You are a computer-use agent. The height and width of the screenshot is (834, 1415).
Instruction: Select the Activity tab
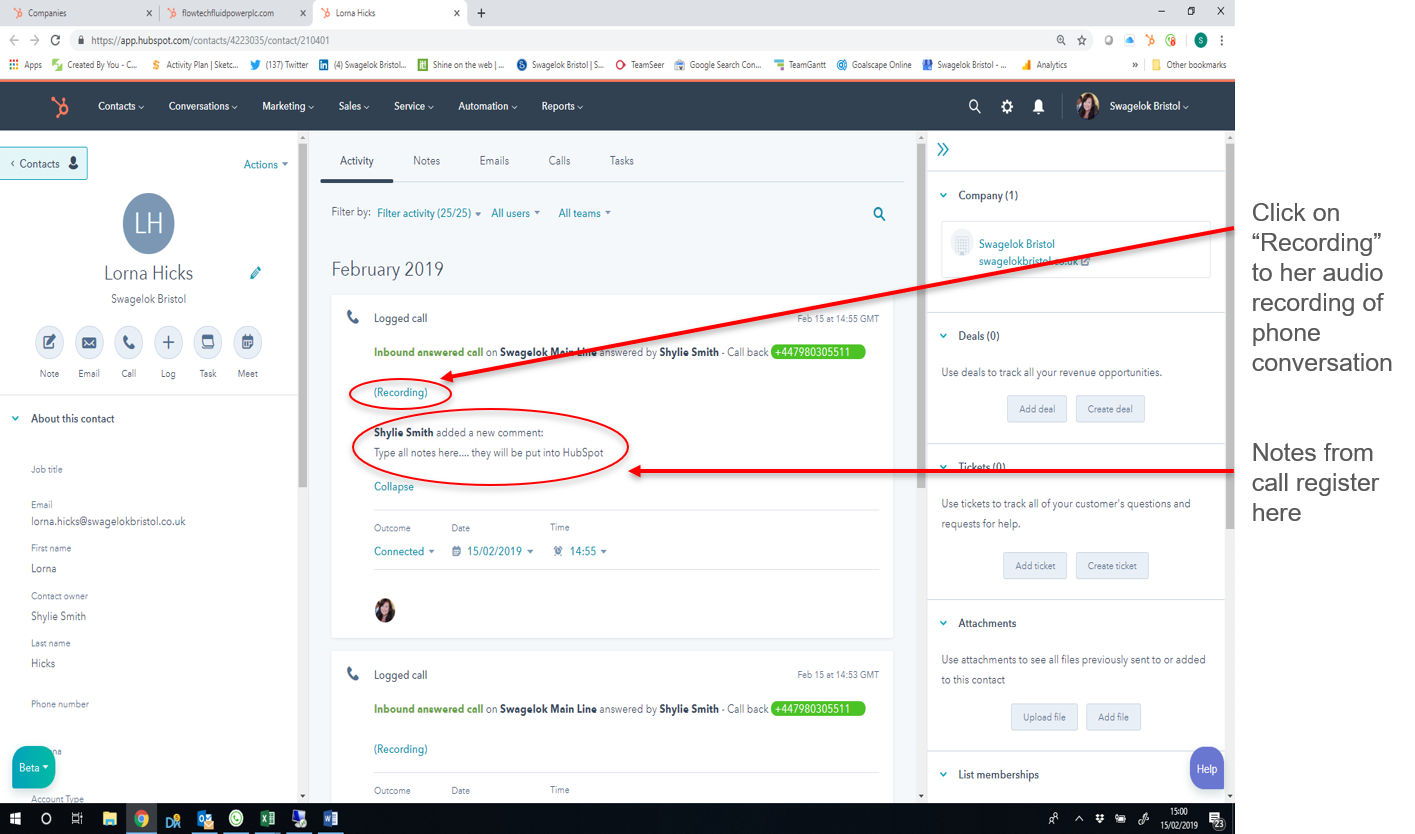[x=357, y=161]
